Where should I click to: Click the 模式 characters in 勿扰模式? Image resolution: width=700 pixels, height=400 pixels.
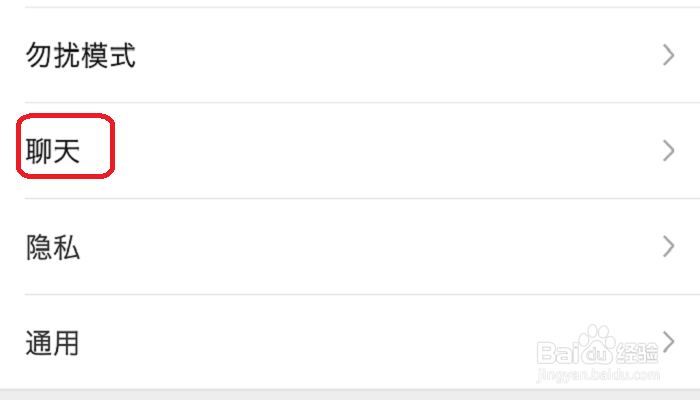(108, 55)
